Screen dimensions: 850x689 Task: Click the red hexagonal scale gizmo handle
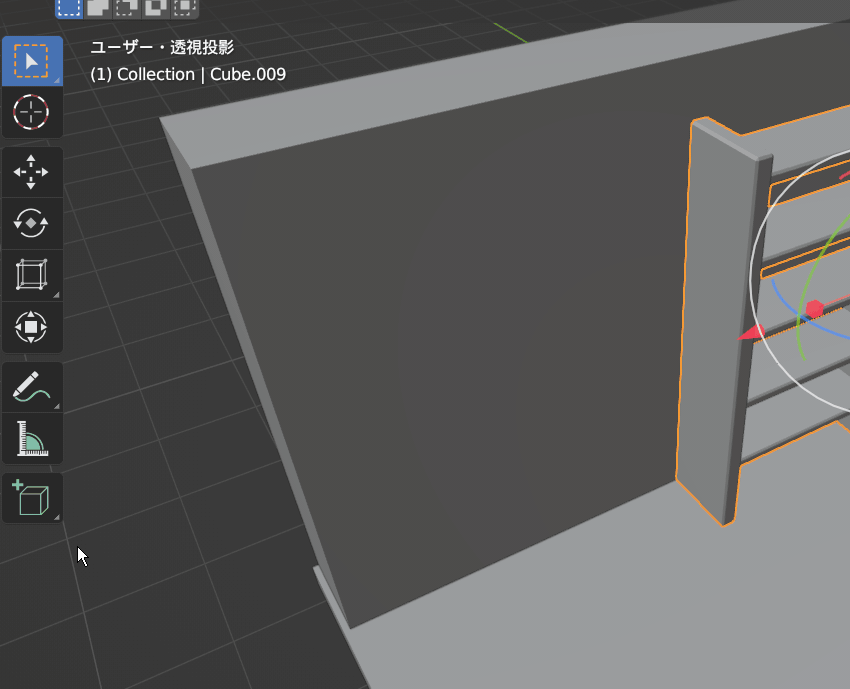[814, 309]
